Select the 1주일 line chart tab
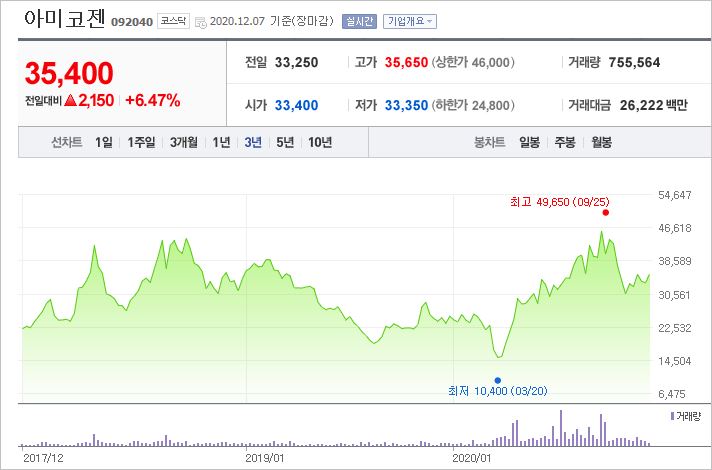The width and height of the screenshot is (712, 470). tap(141, 143)
